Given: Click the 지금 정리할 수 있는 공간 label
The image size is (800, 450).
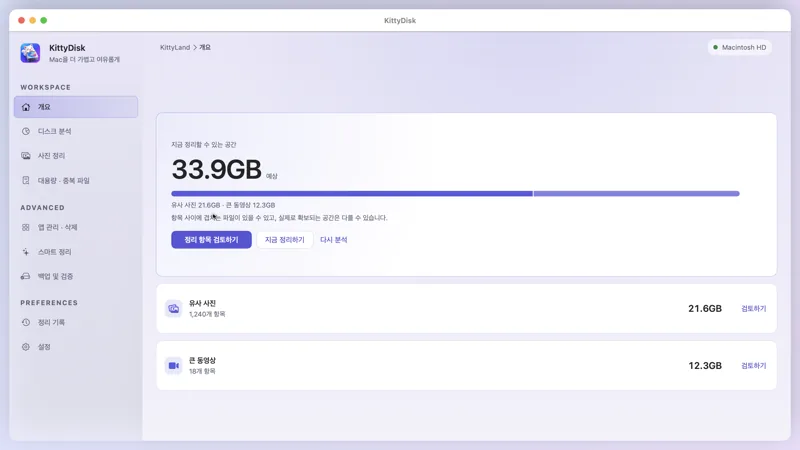Looking at the screenshot, I should pyautogui.click(x=204, y=145).
